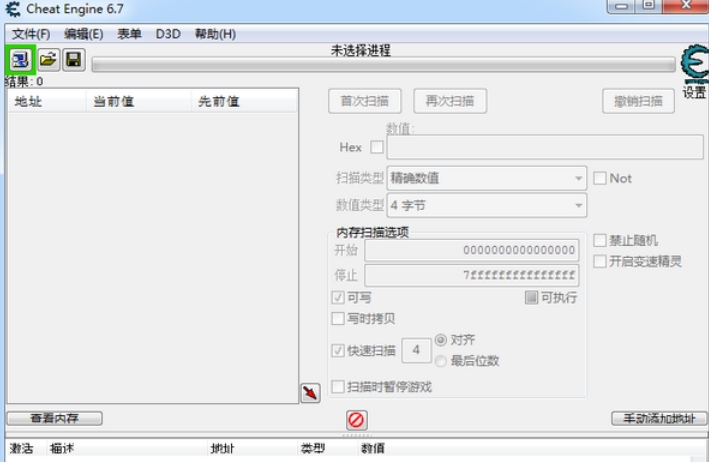The width and height of the screenshot is (709, 462).
Task: Click the 当前值 column header
Action: pyautogui.click(x=138, y=101)
